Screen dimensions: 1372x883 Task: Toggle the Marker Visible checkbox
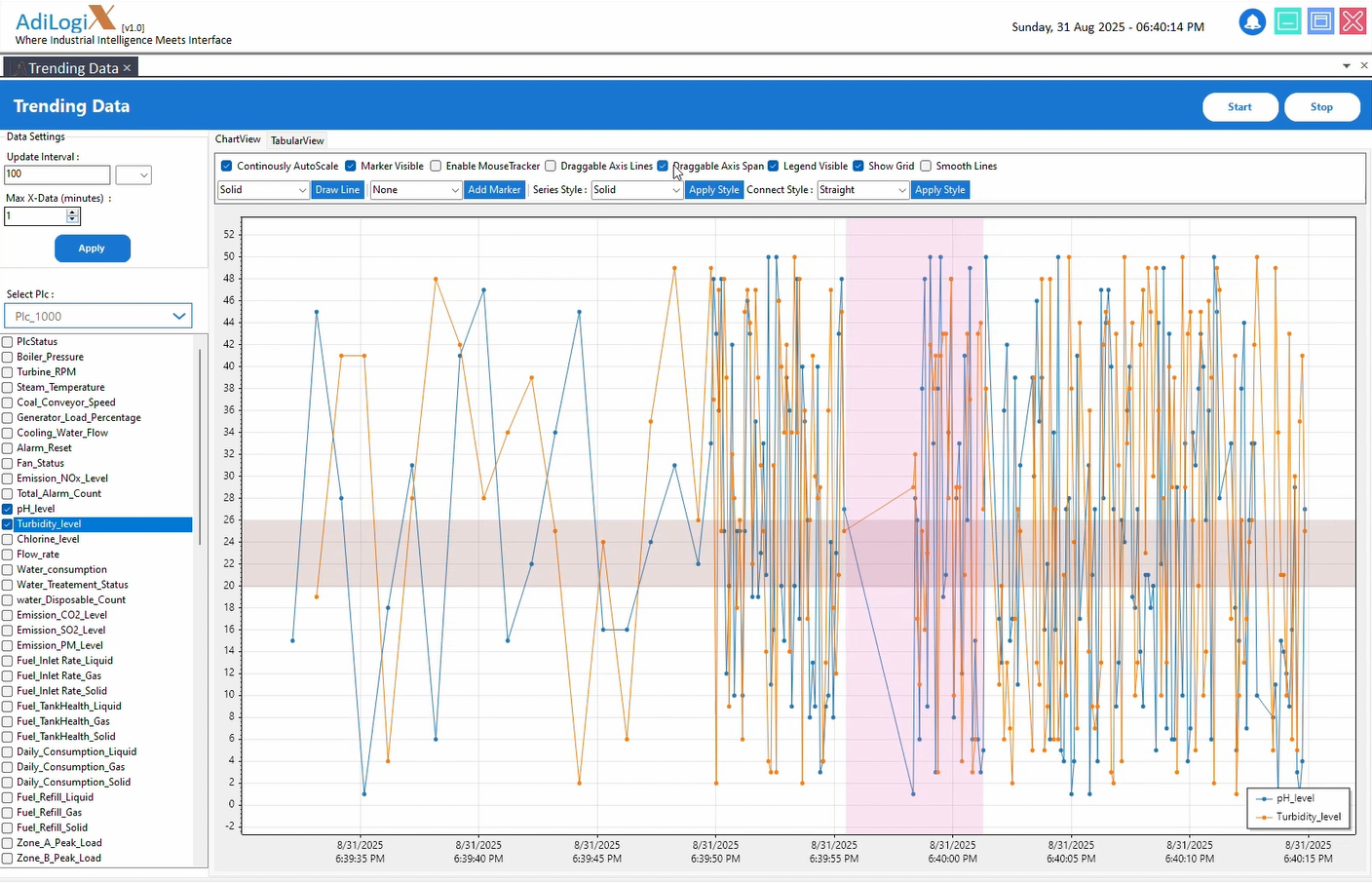click(351, 166)
